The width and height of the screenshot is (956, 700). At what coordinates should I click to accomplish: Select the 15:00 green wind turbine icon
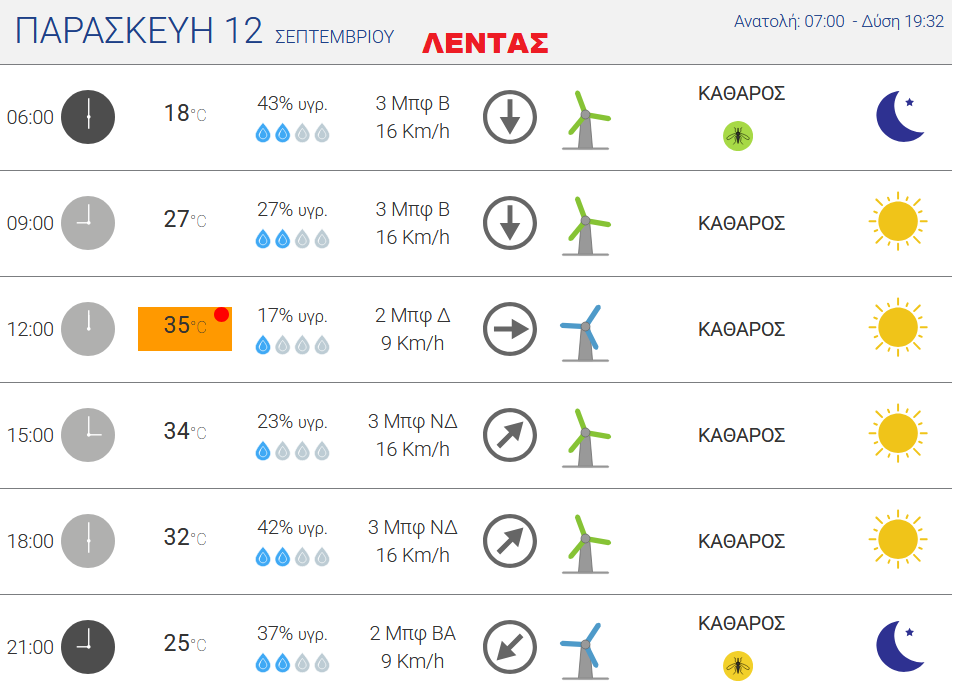click(x=585, y=438)
